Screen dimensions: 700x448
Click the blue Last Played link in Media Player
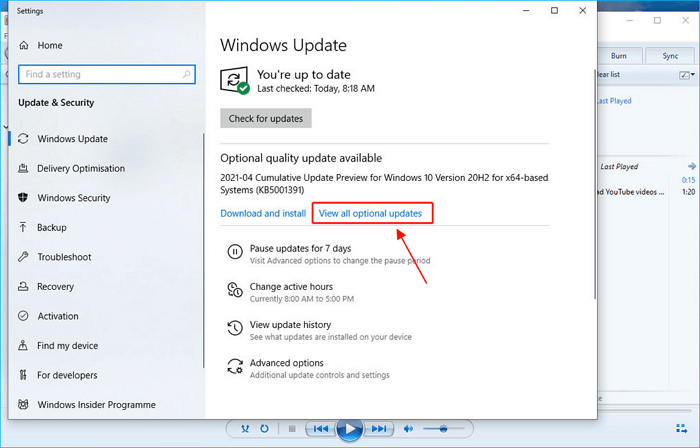(x=614, y=101)
